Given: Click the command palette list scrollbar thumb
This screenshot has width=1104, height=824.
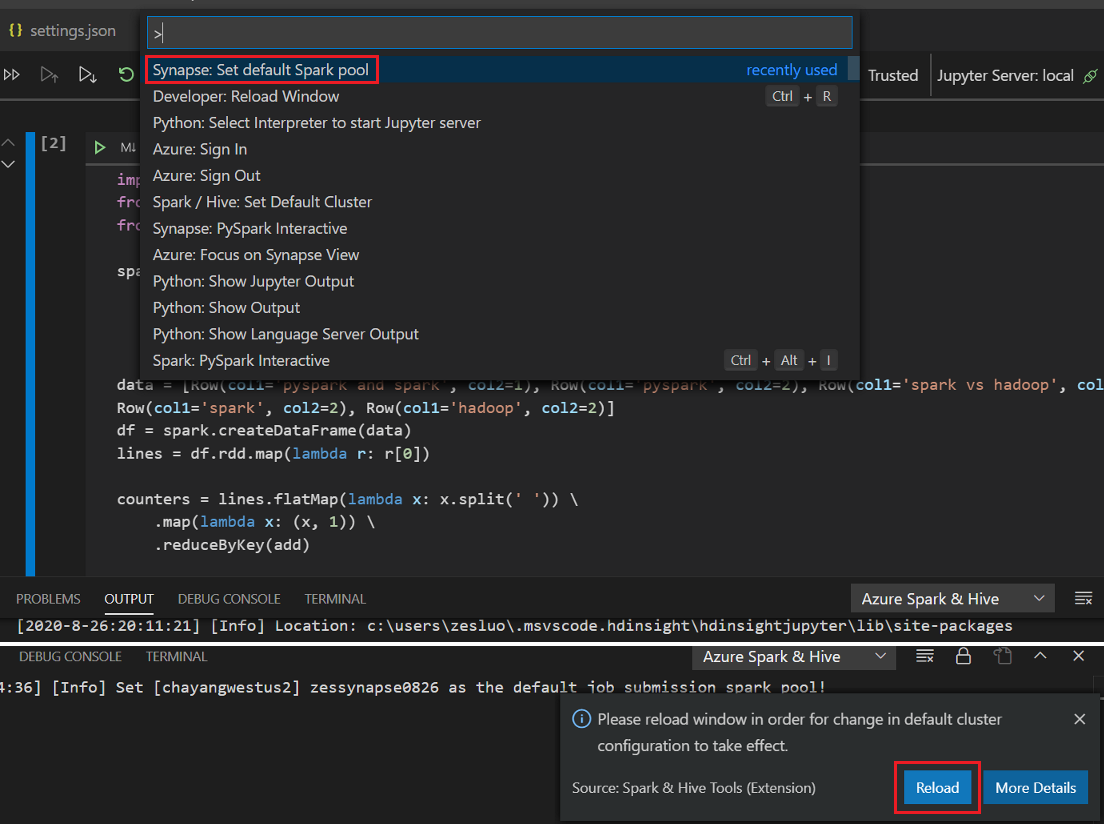Looking at the screenshot, I should coord(853,69).
